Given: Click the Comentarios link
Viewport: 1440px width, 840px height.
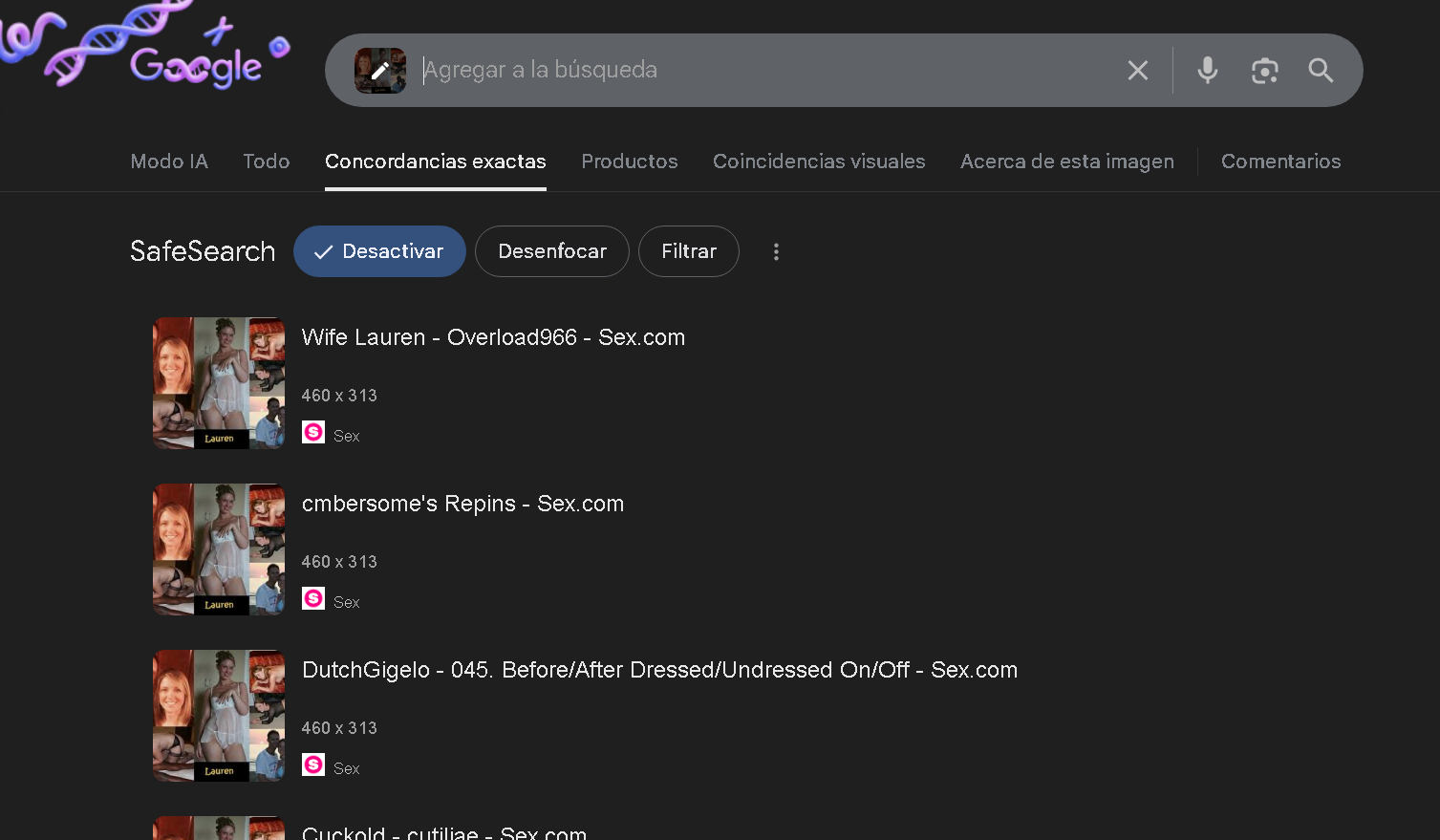Looking at the screenshot, I should pyautogui.click(x=1280, y=162).
